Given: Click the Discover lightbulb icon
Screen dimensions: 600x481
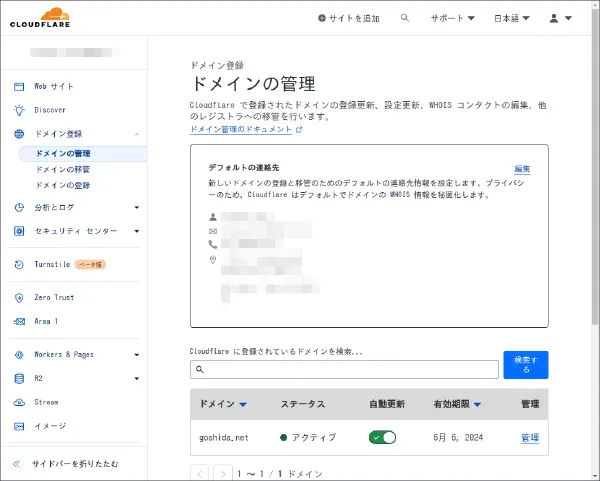Looking at the screenshot, I should point(19,110).
